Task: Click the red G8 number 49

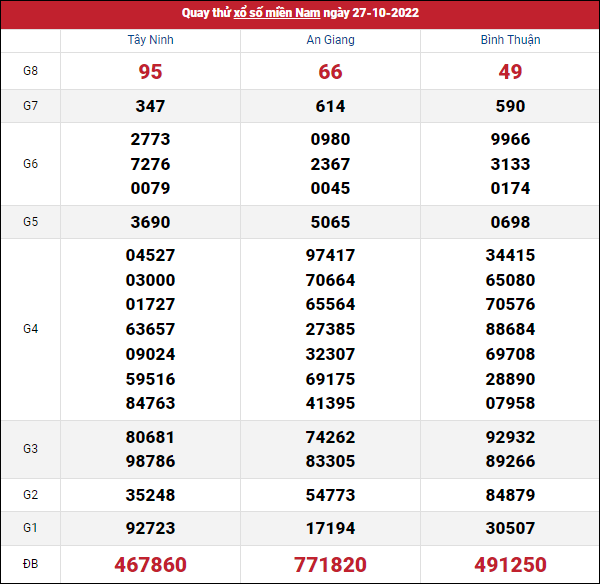Action: [x=510, y=72]
